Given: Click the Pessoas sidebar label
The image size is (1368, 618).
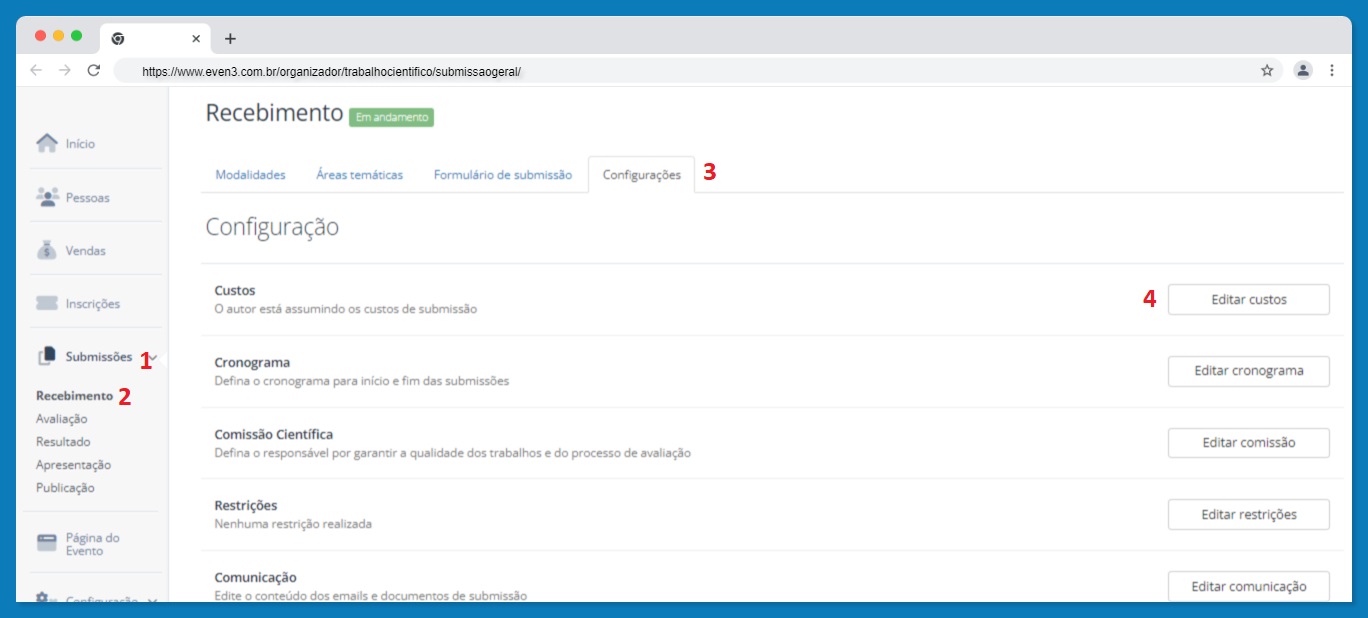Looking at the screenshot, I should (88, 198).
